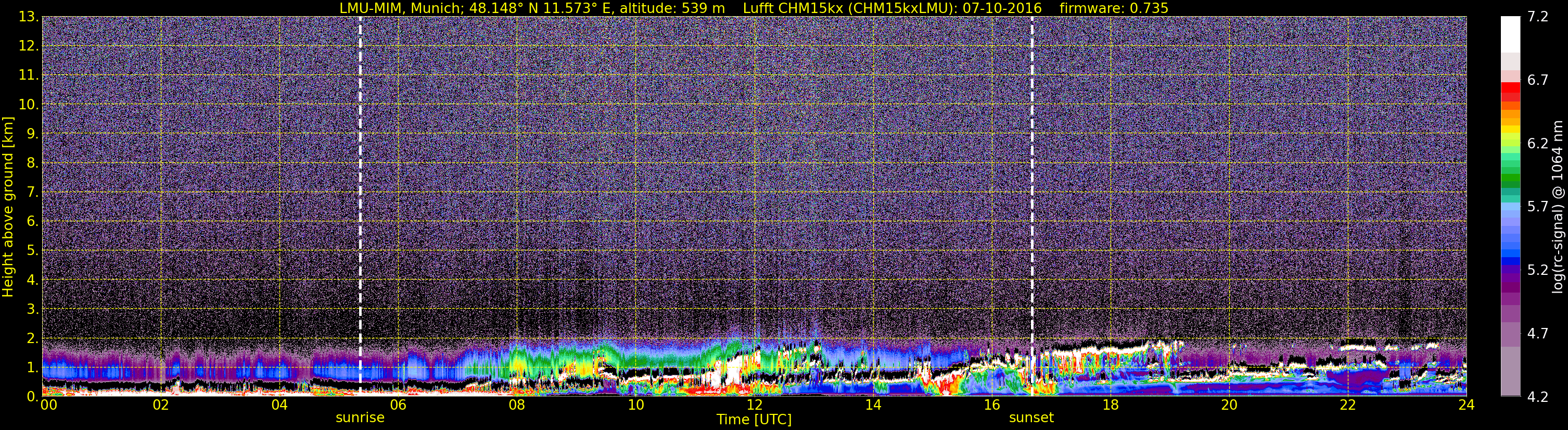The image size is (1568, 430).
Task: Click the time axis tick '20'
Action: (x=1229, y=405)
